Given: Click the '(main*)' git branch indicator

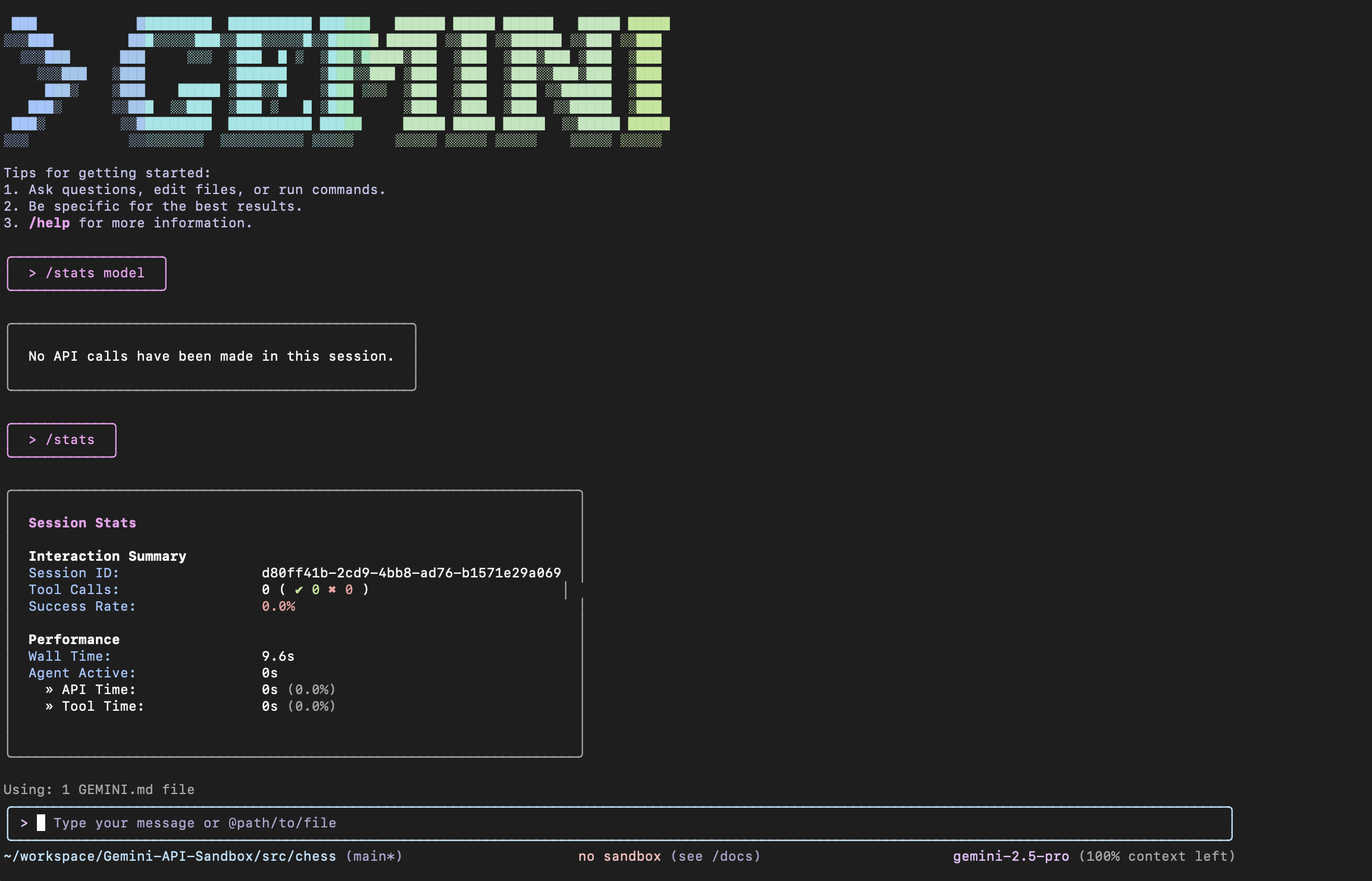Looking at the screenshot, I should [x=374, y=856].
